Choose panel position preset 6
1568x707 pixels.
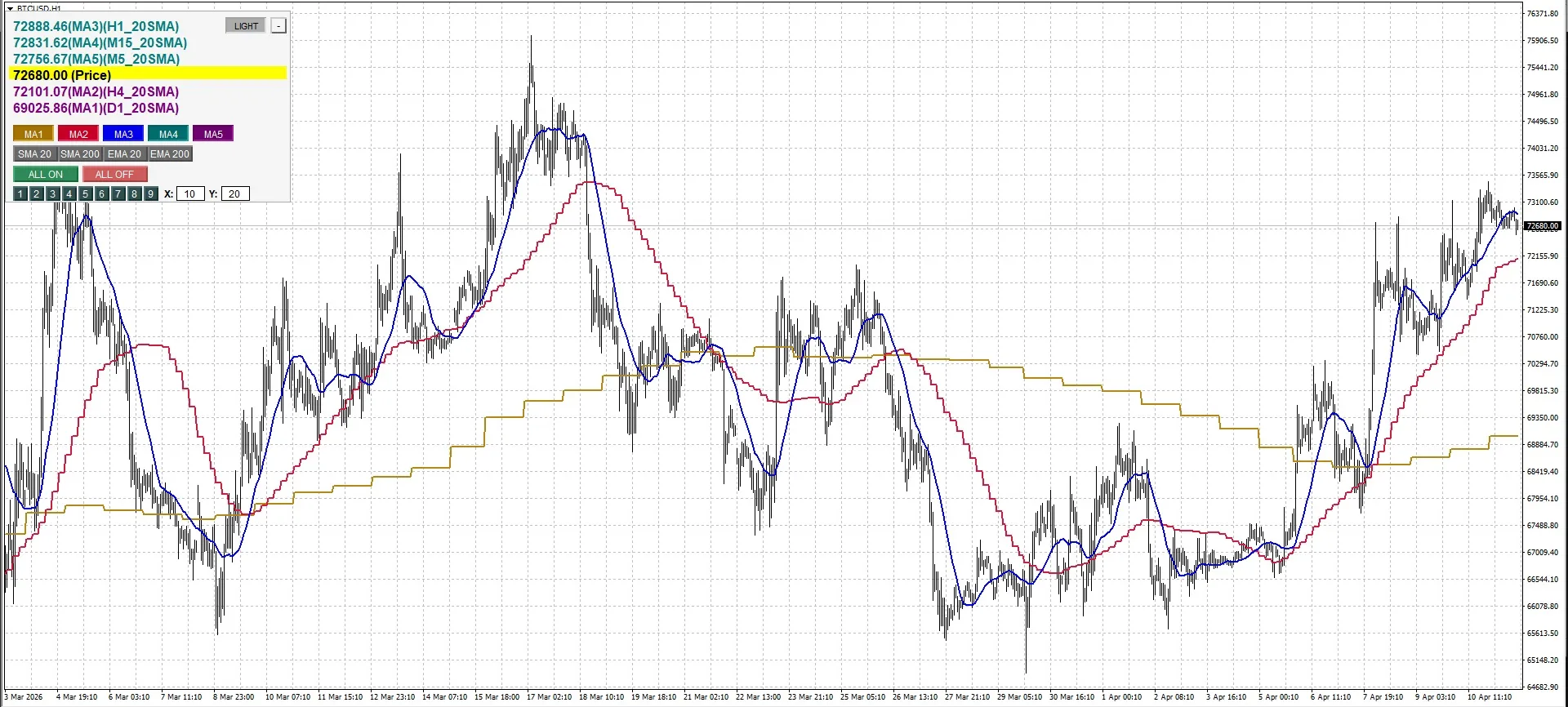[x=102, y=194]
